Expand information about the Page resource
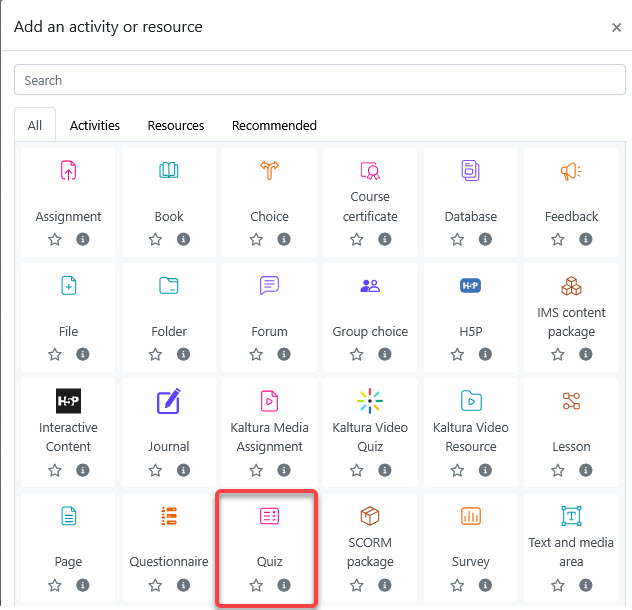632x610 pixels. pos(83,585)
